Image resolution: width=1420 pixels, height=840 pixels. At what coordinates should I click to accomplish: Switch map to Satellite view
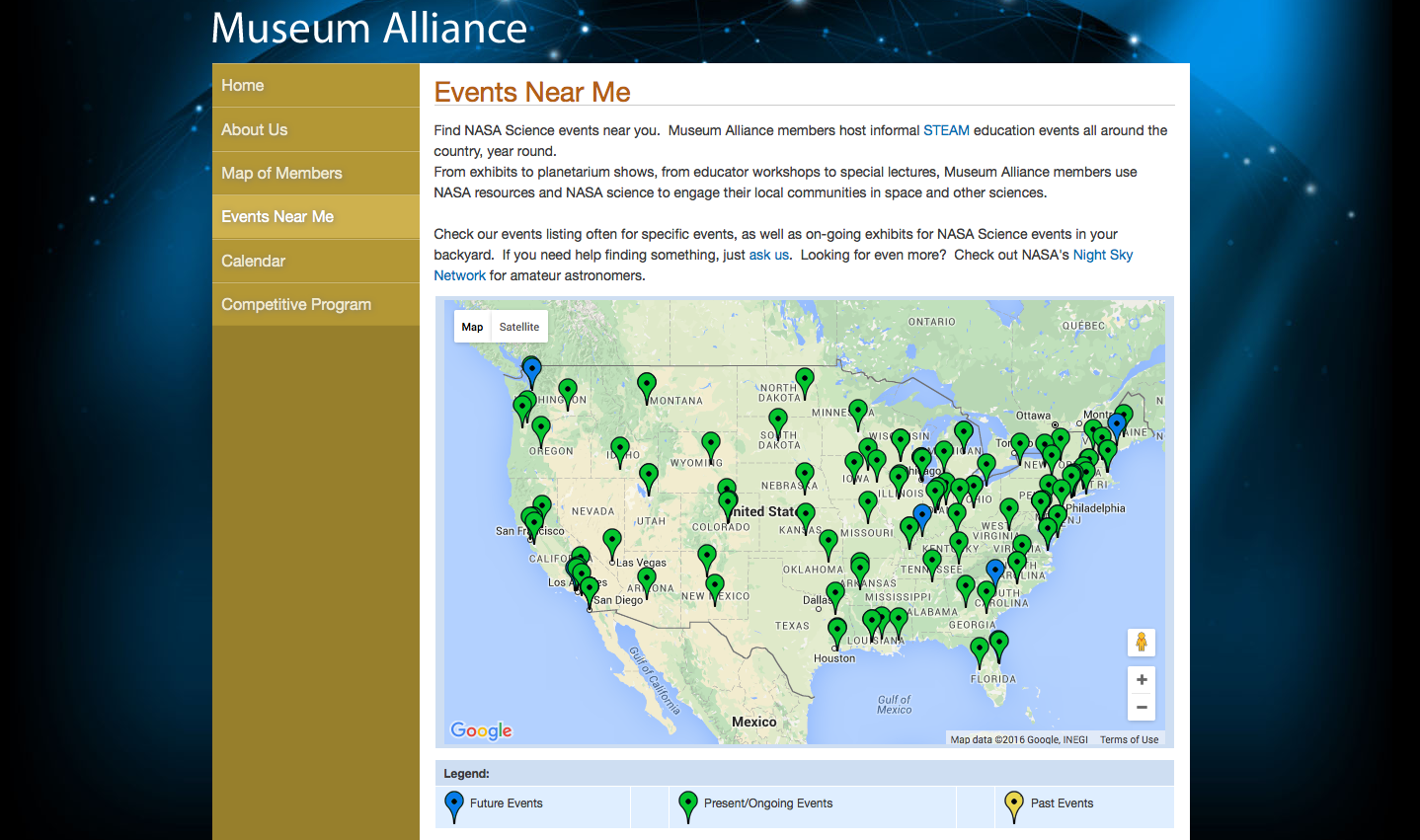click(x=519, y=327)
